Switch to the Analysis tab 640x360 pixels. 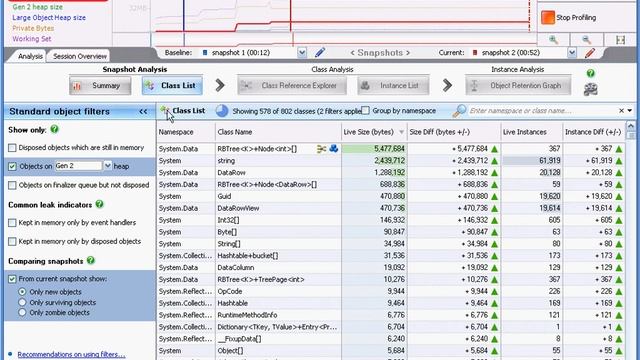click(30, 56)
